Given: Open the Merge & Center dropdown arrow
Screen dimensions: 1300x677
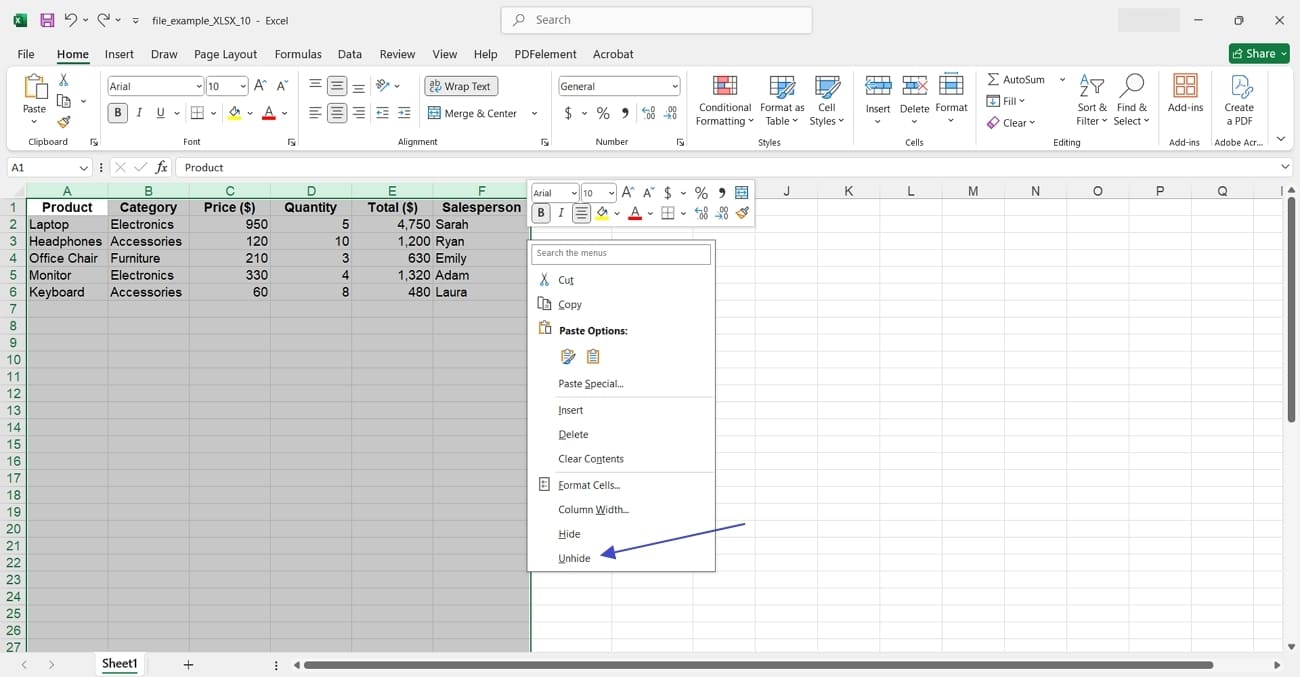Looking at the screenshot, I should (535, 113).
